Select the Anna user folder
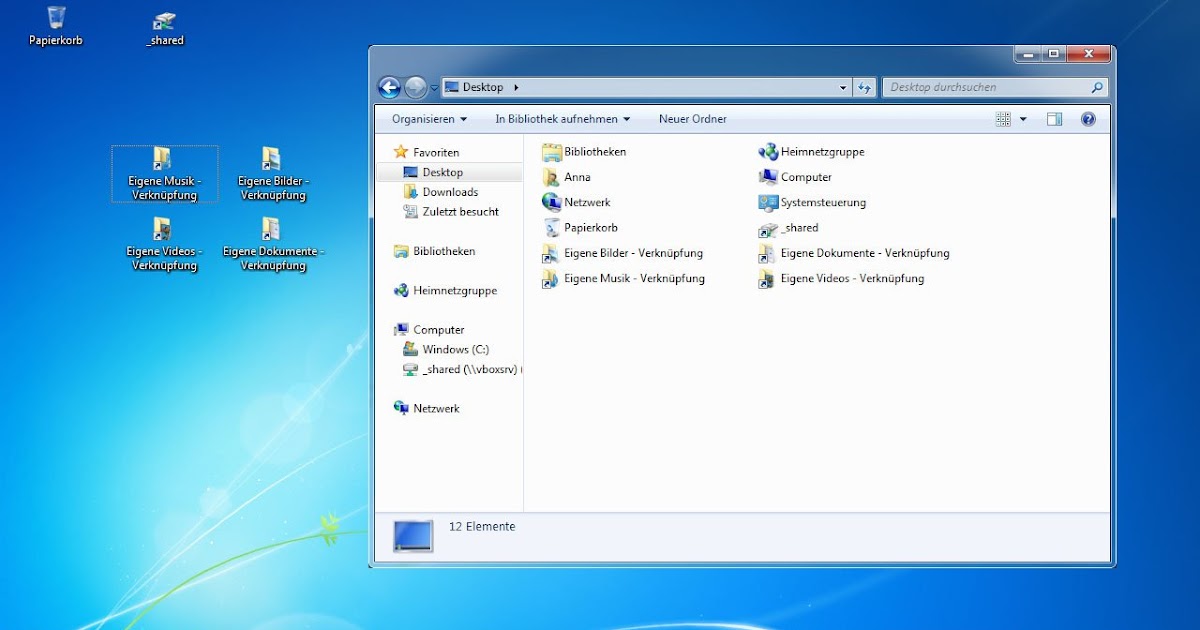 566,177
